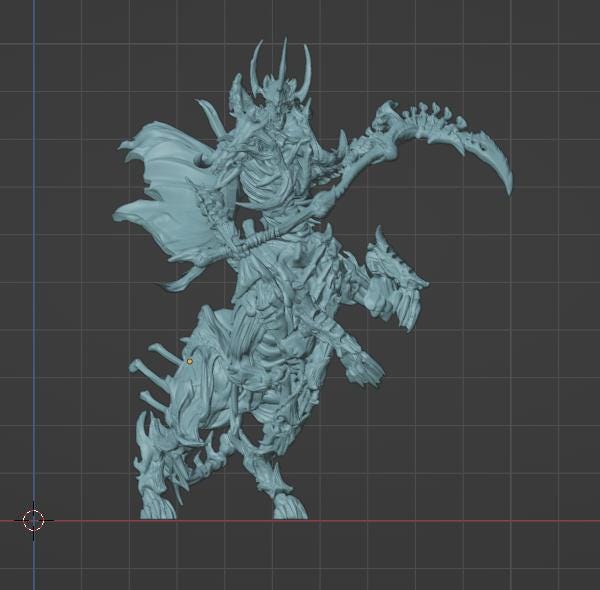Click the mount's rear hoof on the ground
600x590 pixels.
point(159,508)
